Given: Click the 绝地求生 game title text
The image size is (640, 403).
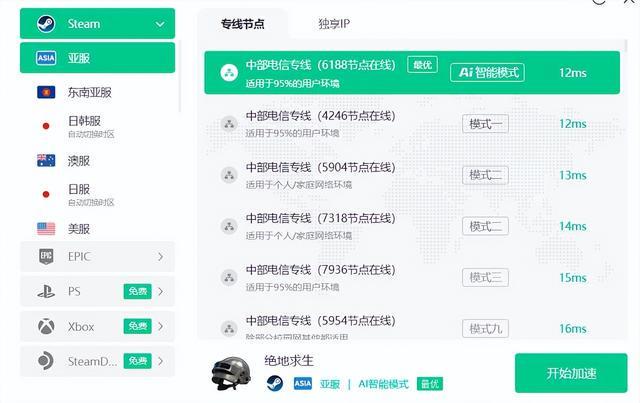Looking at the screenshot, I should 289,361.
